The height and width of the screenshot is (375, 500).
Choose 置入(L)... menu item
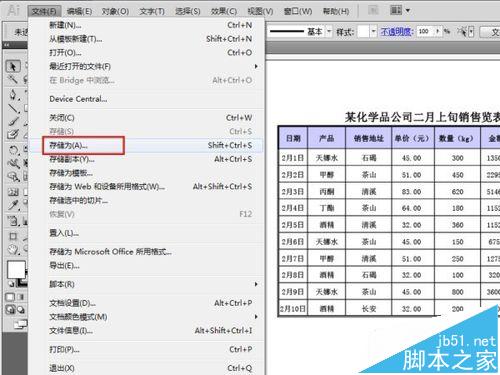pos(147,233)
